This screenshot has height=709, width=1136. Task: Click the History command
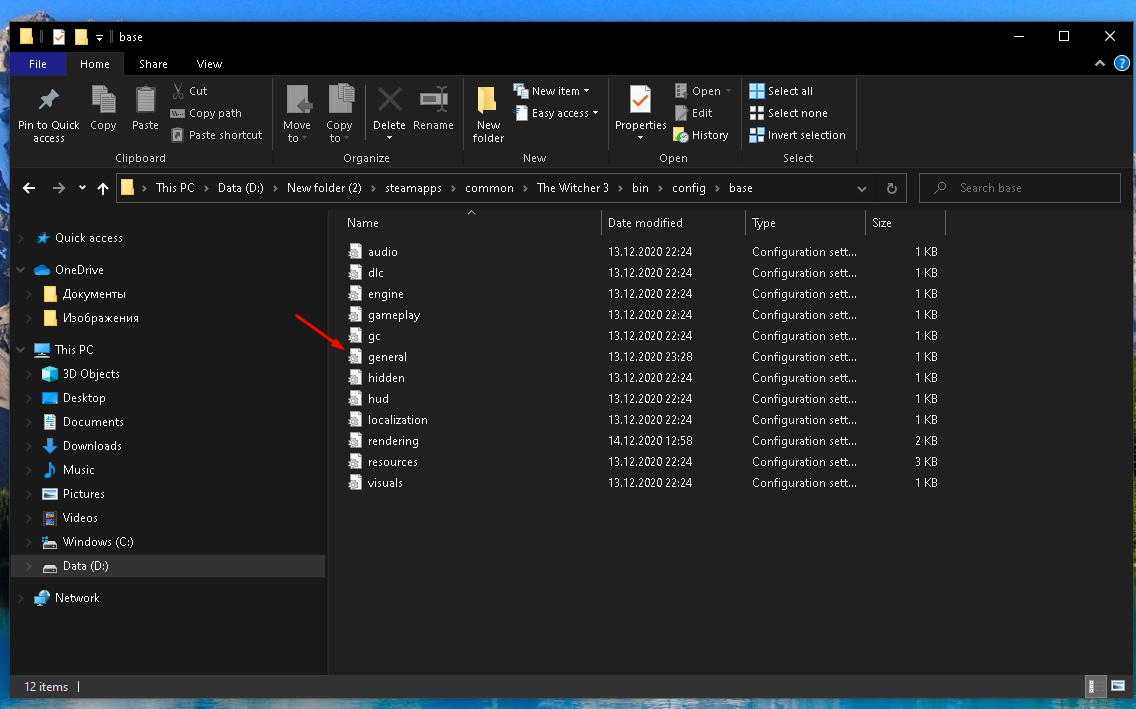(x=701, y=135)
